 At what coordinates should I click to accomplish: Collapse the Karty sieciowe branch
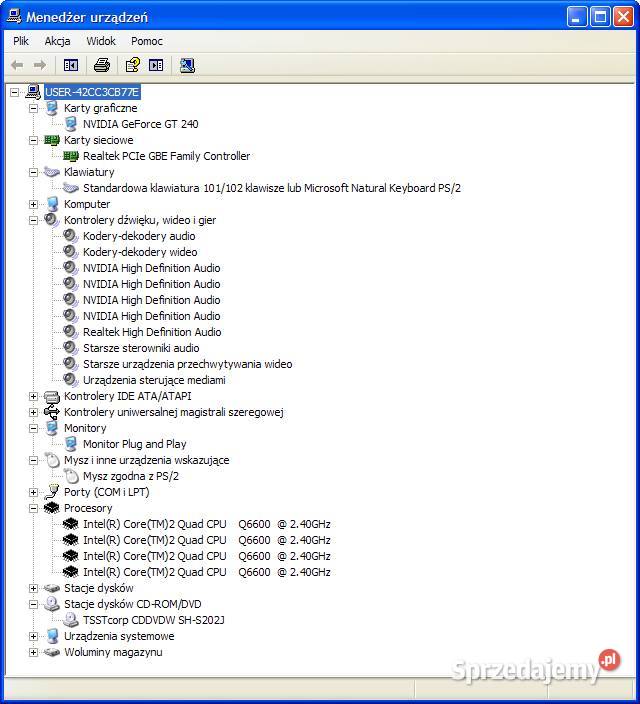coord(33,140)
